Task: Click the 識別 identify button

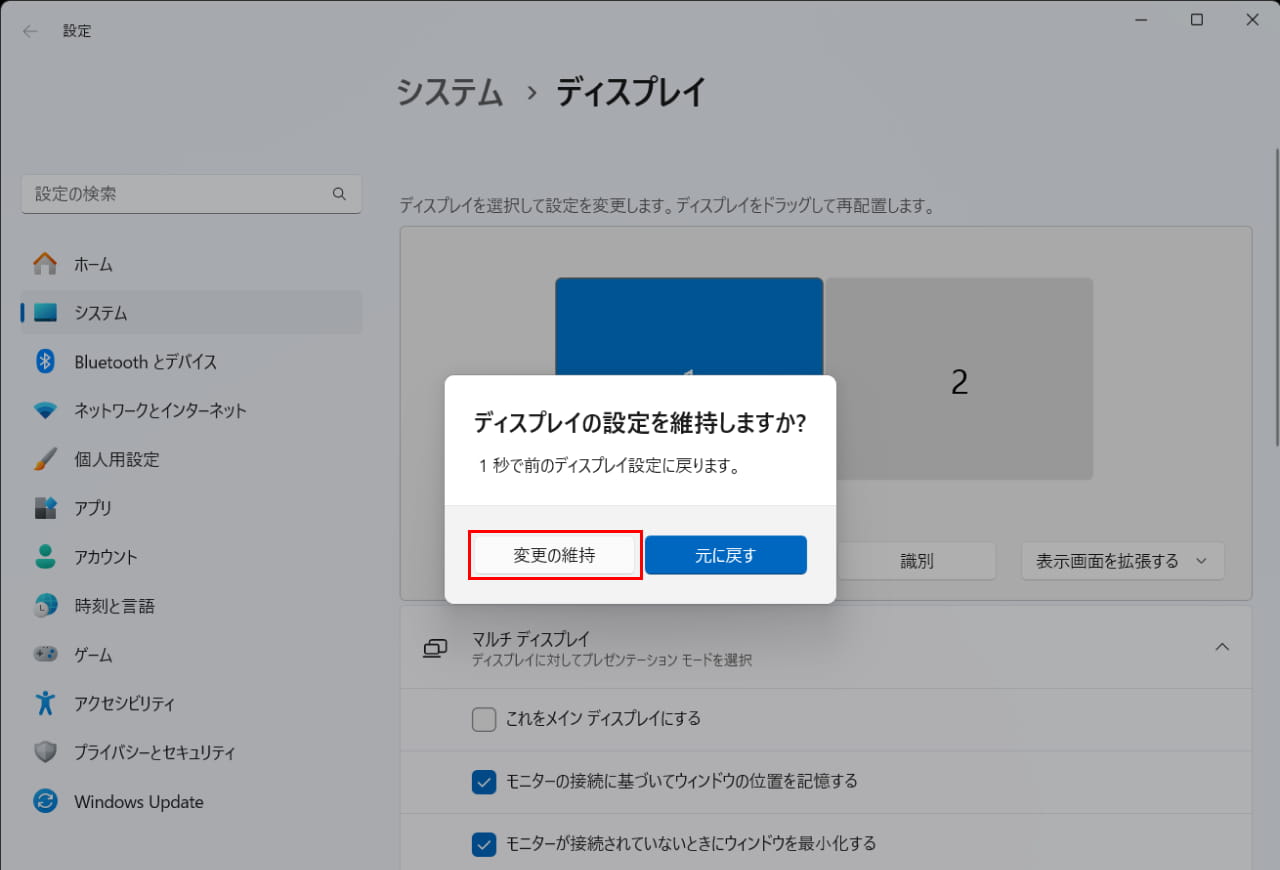Action: click(x=917, y=561)
